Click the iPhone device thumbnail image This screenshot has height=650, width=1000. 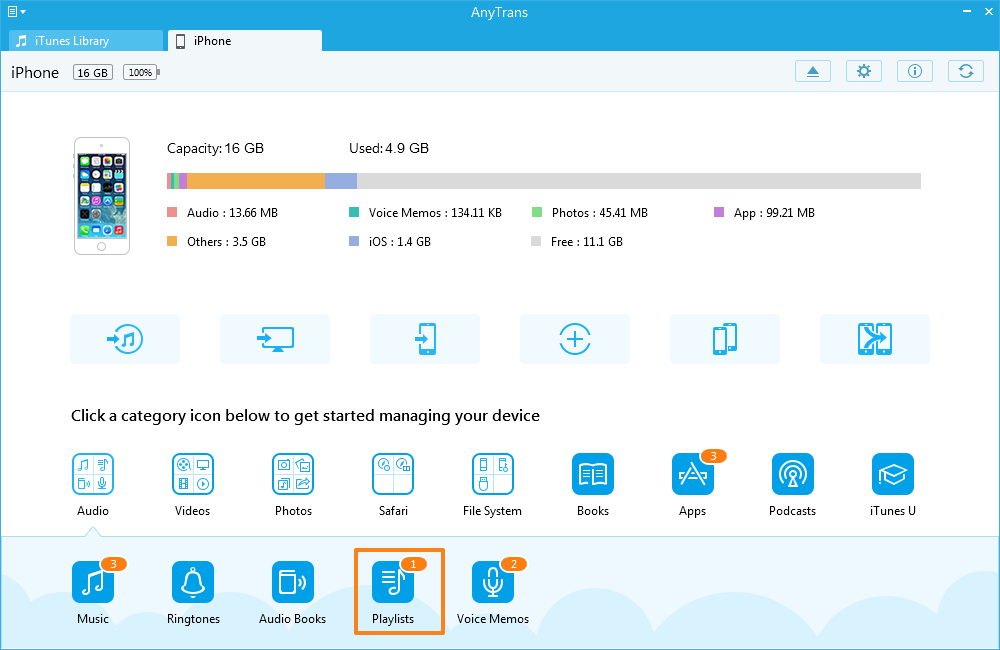tap(102, 196)
